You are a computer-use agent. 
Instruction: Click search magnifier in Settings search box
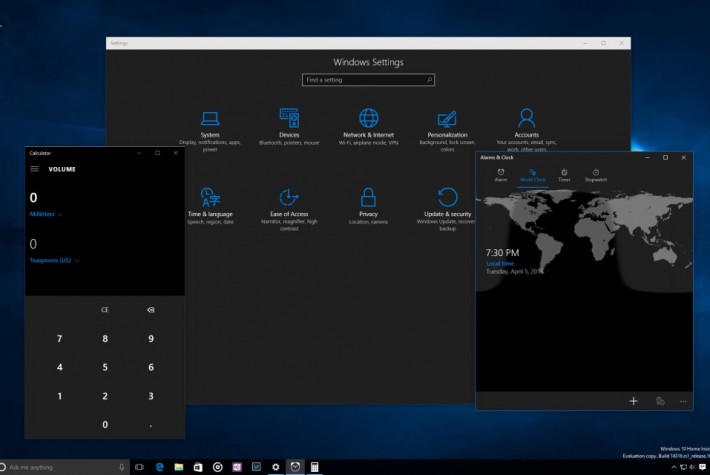pyautogui.click(x=429, y=80)
